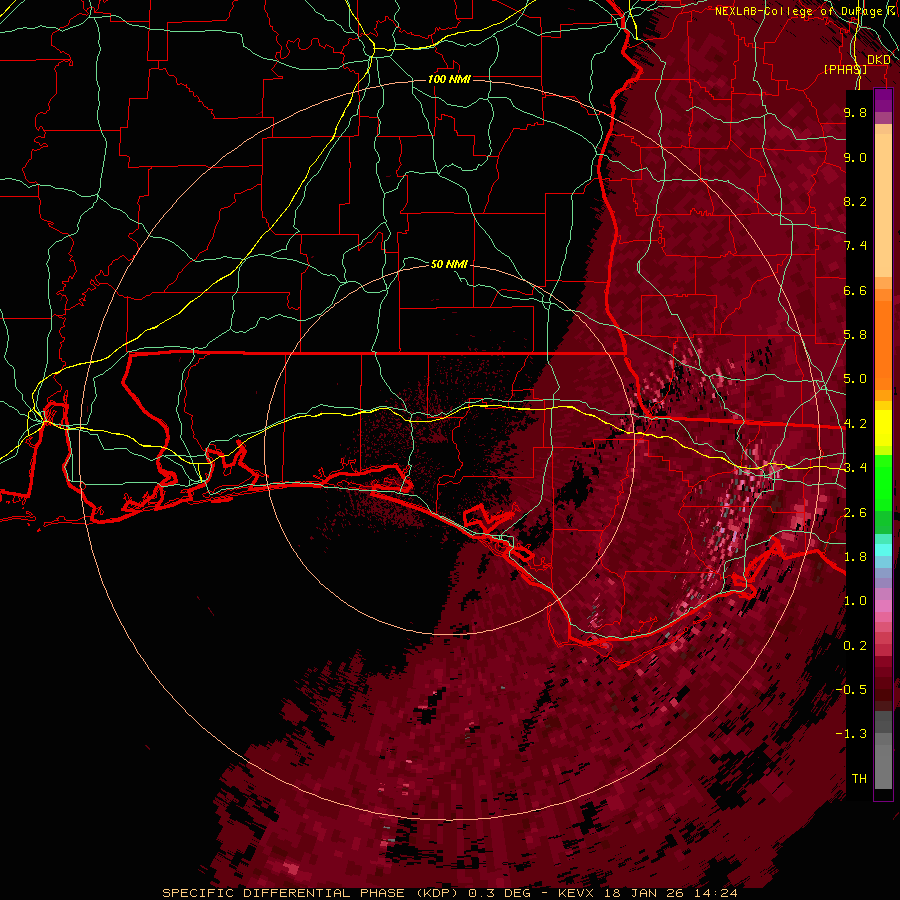This screenshot has width=900, height=900.
Task: Click the "100 NMI" range ring label
Action: point(449,79)
